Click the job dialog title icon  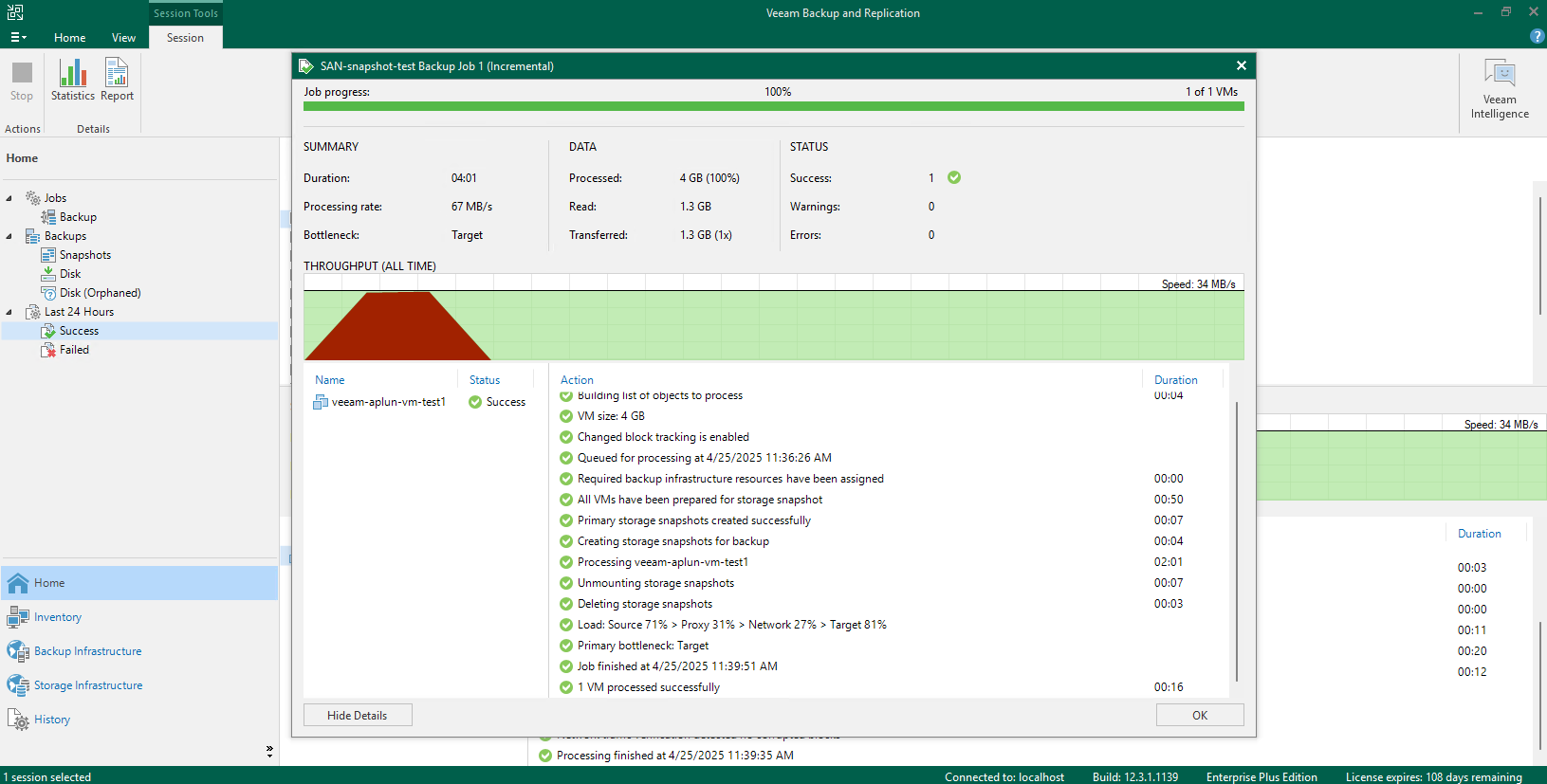(x=306, y=65)
